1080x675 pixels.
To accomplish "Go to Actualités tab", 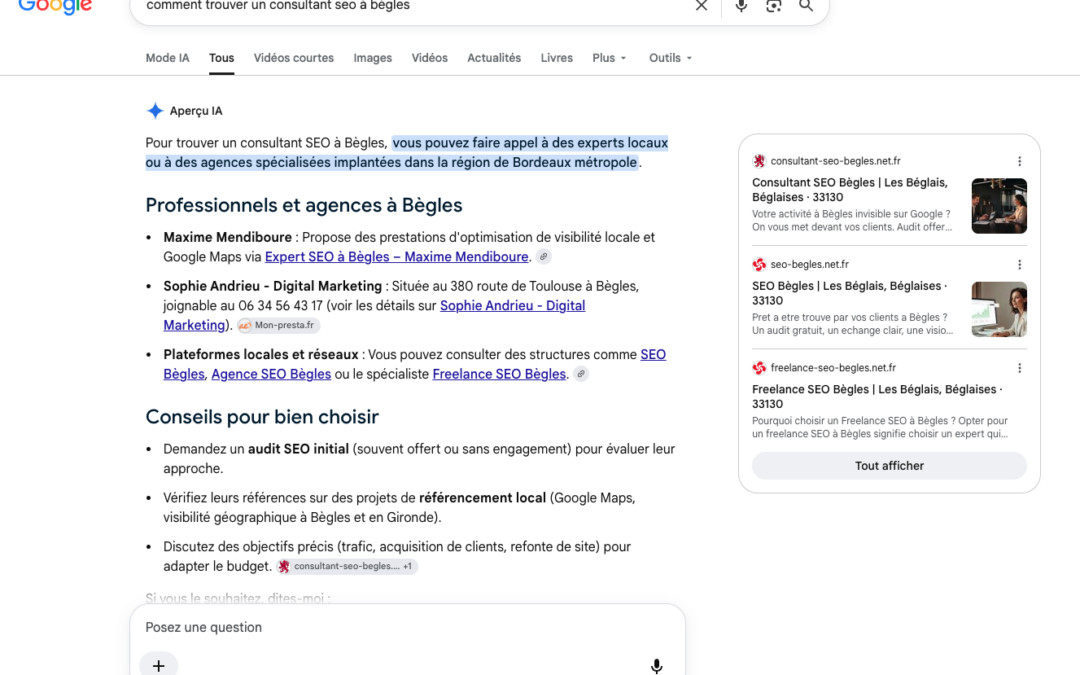I will (x=494, y=58).
